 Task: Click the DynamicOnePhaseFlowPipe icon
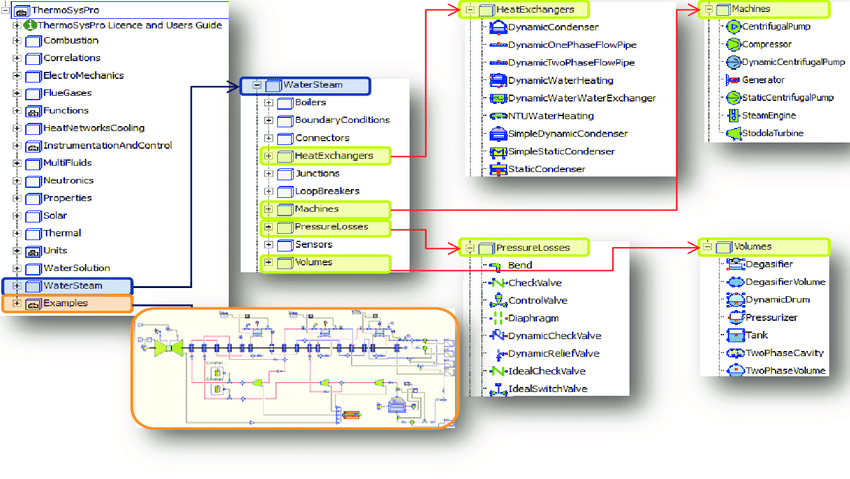(498, 45)
